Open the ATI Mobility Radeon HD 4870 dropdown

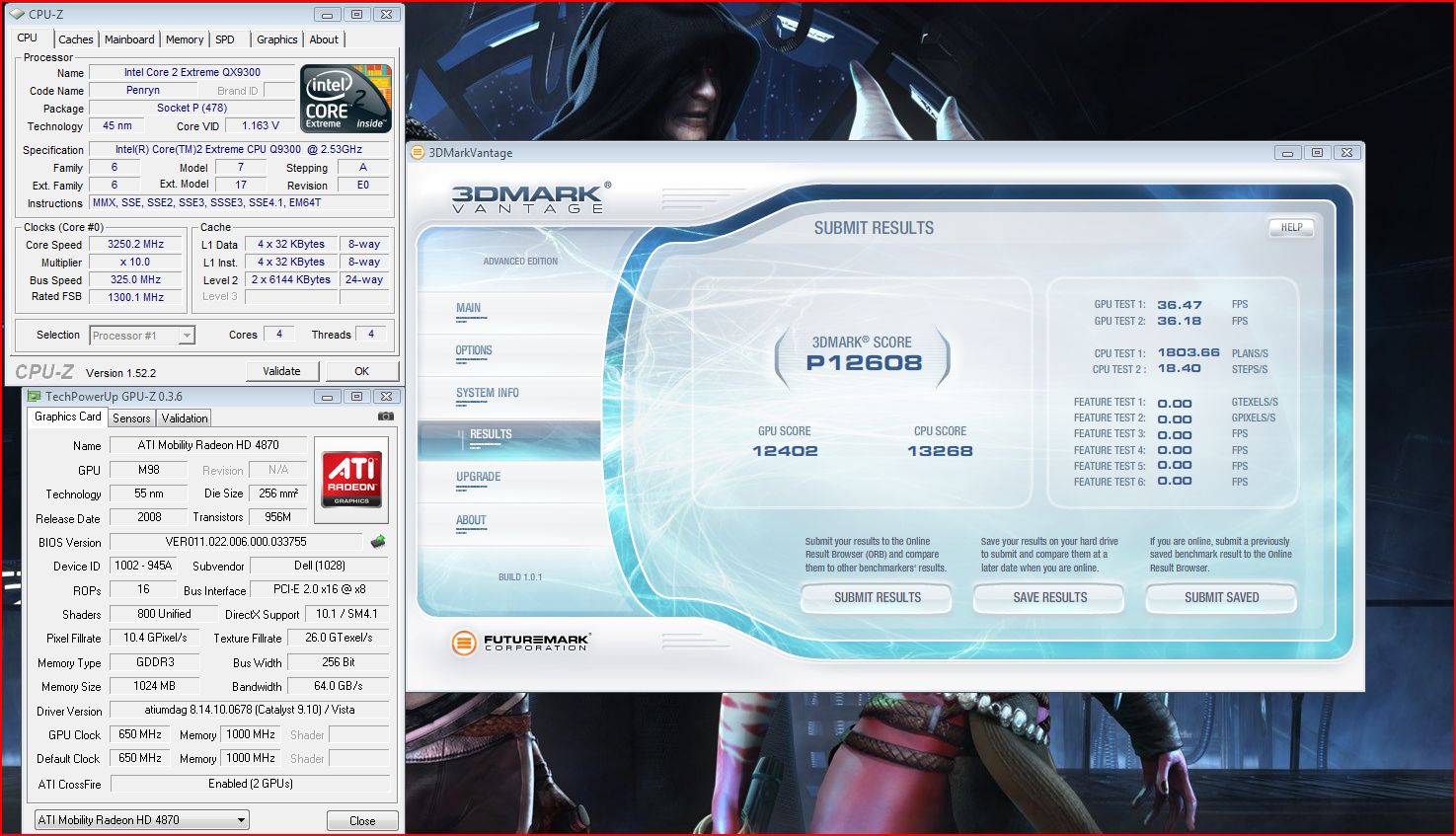pos(141,820)
